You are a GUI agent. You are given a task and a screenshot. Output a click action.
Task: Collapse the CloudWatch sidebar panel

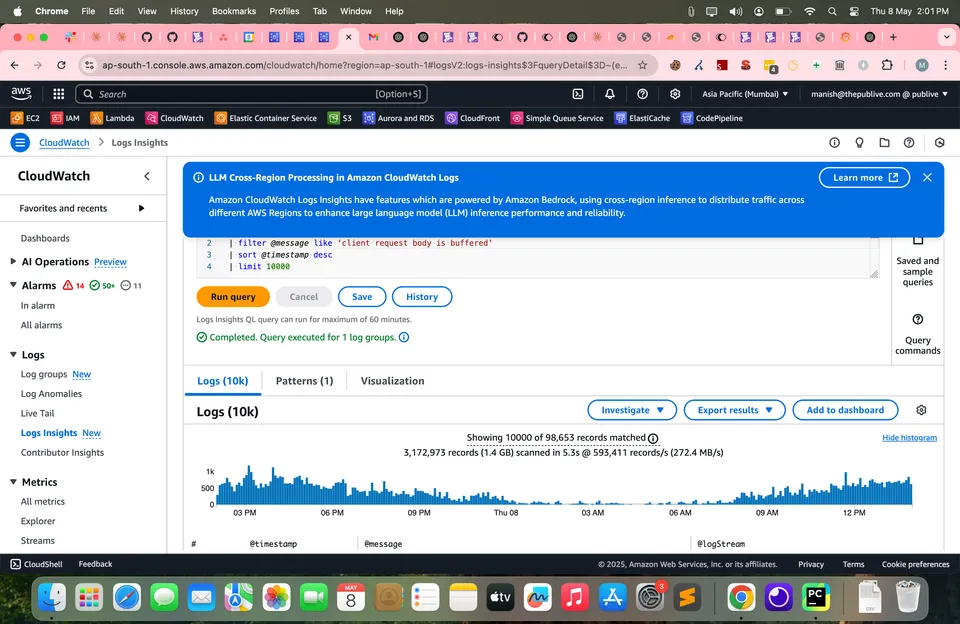click(147, 176)
